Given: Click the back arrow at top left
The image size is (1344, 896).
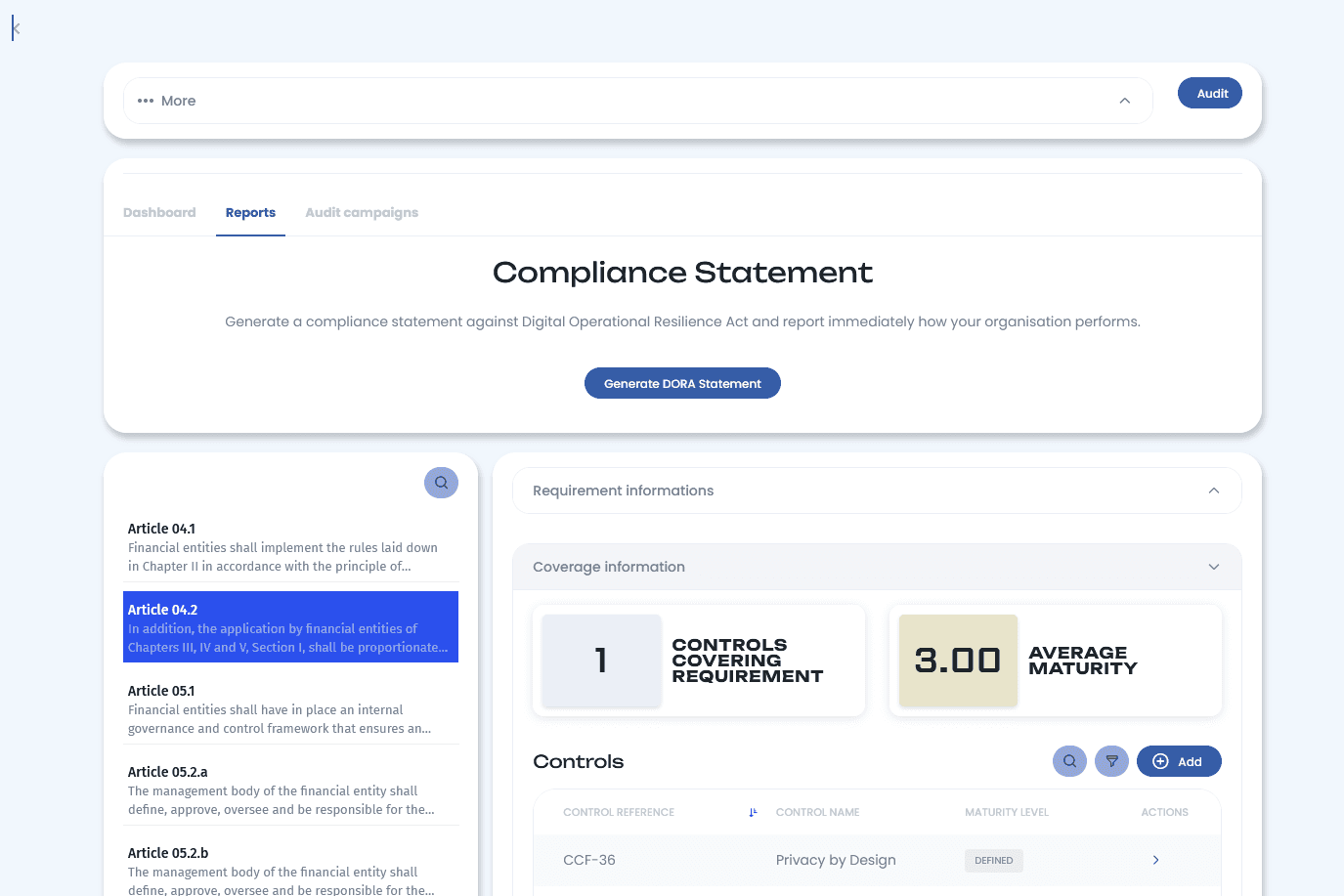Looking at the screenshot, I should pyautogui.click(x=16, y=29).
